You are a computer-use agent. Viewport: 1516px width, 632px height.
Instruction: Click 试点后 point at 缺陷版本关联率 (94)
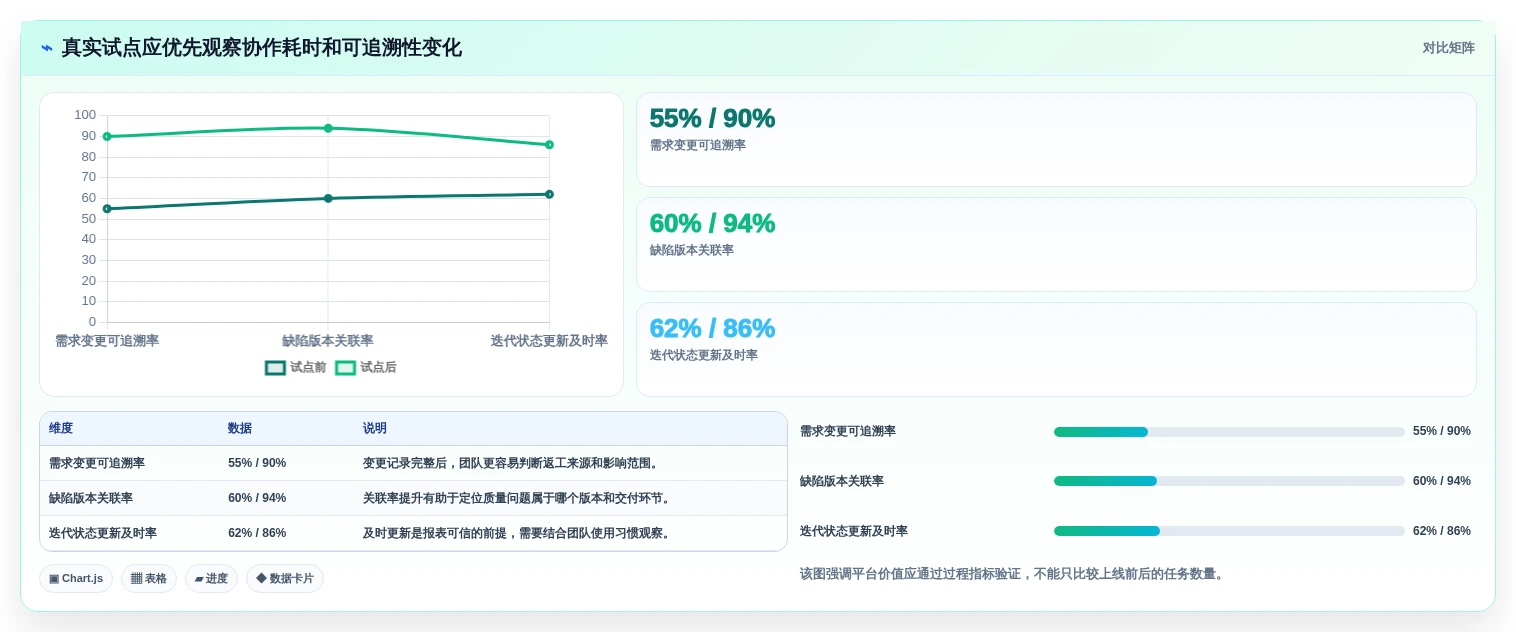[x=328, y=128]
